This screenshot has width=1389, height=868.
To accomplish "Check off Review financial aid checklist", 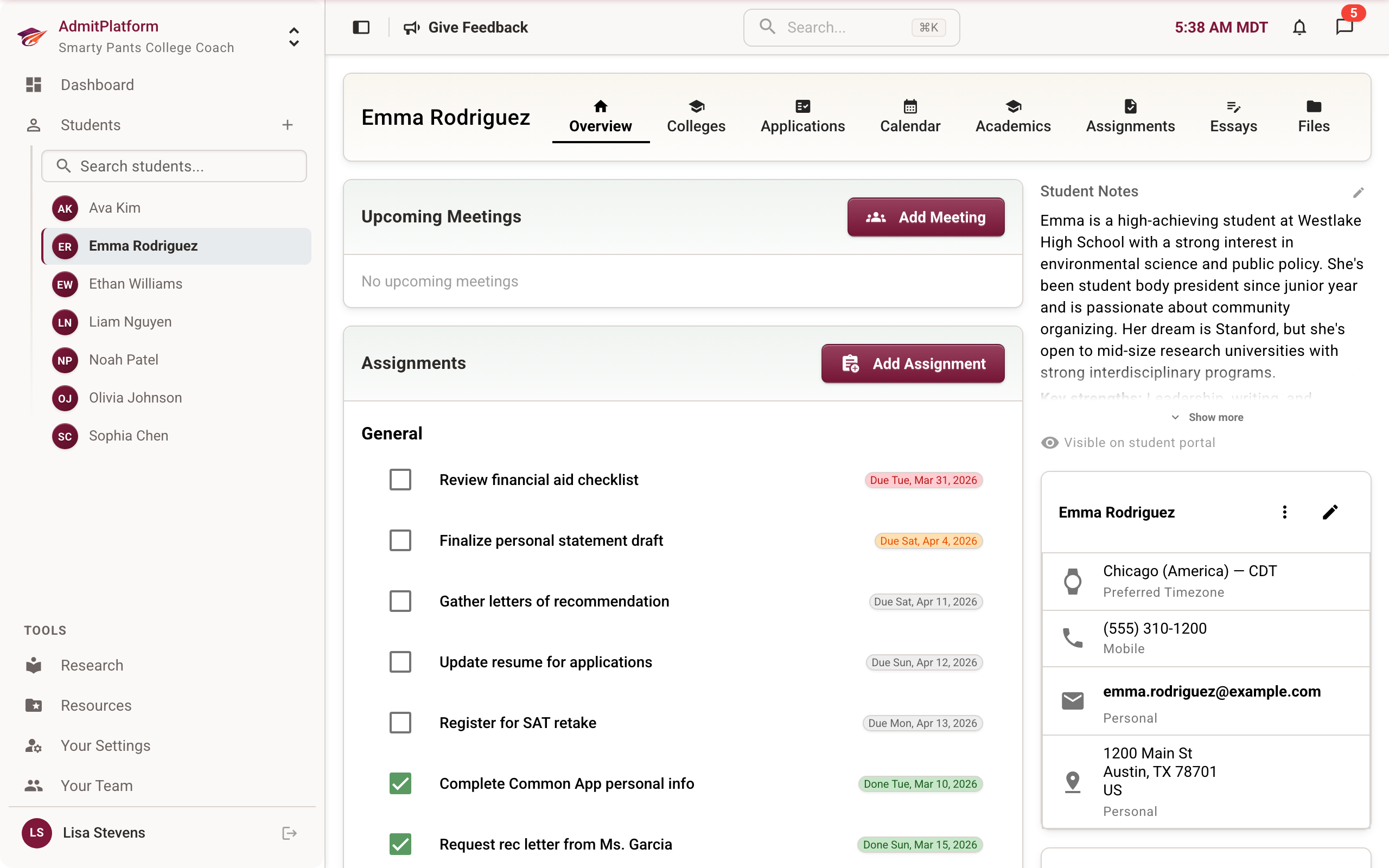I will pos(400,480).
